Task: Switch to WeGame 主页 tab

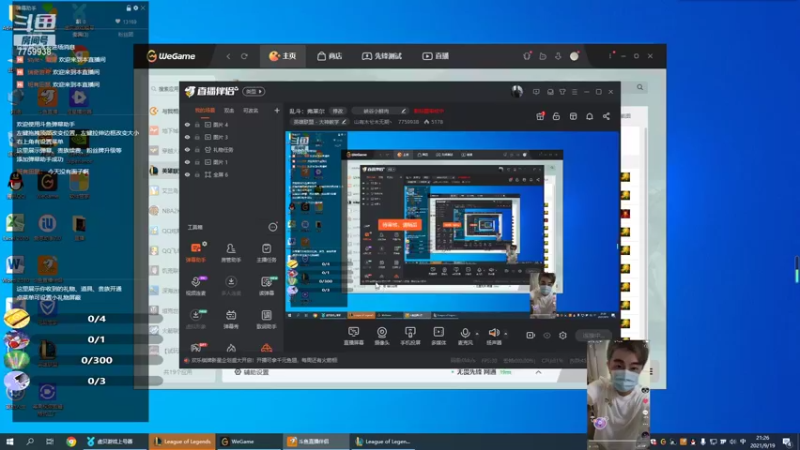Action: [x=283, y=56]
